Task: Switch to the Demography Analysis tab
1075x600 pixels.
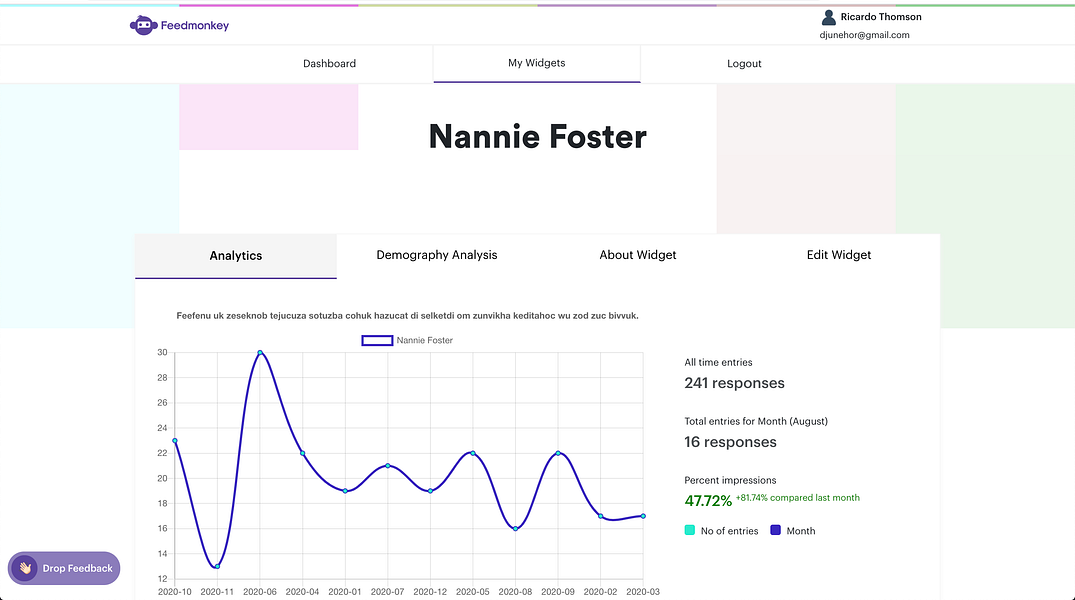Action: (437, 255)
